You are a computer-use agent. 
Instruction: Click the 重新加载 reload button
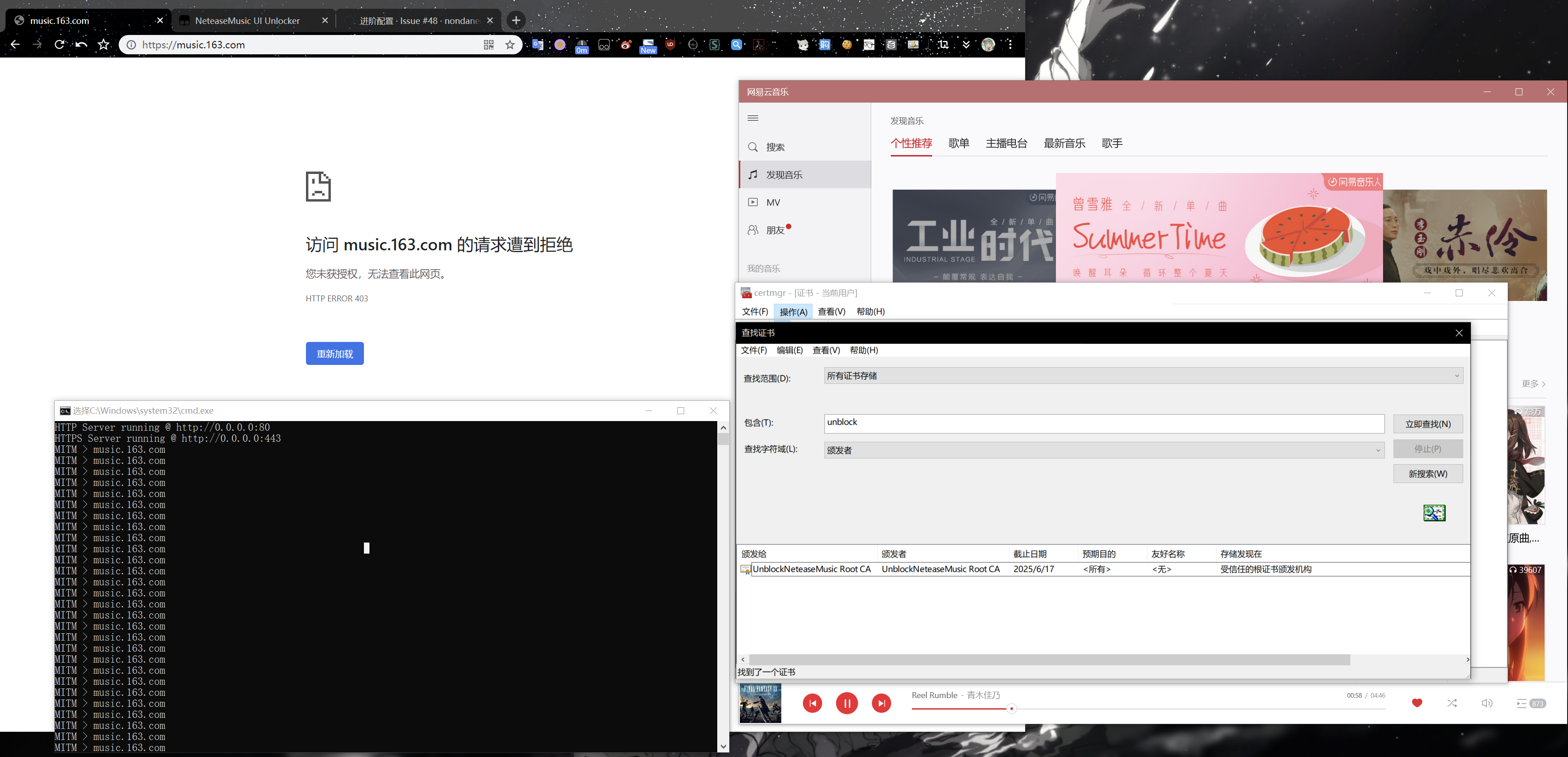click(334, 353)
